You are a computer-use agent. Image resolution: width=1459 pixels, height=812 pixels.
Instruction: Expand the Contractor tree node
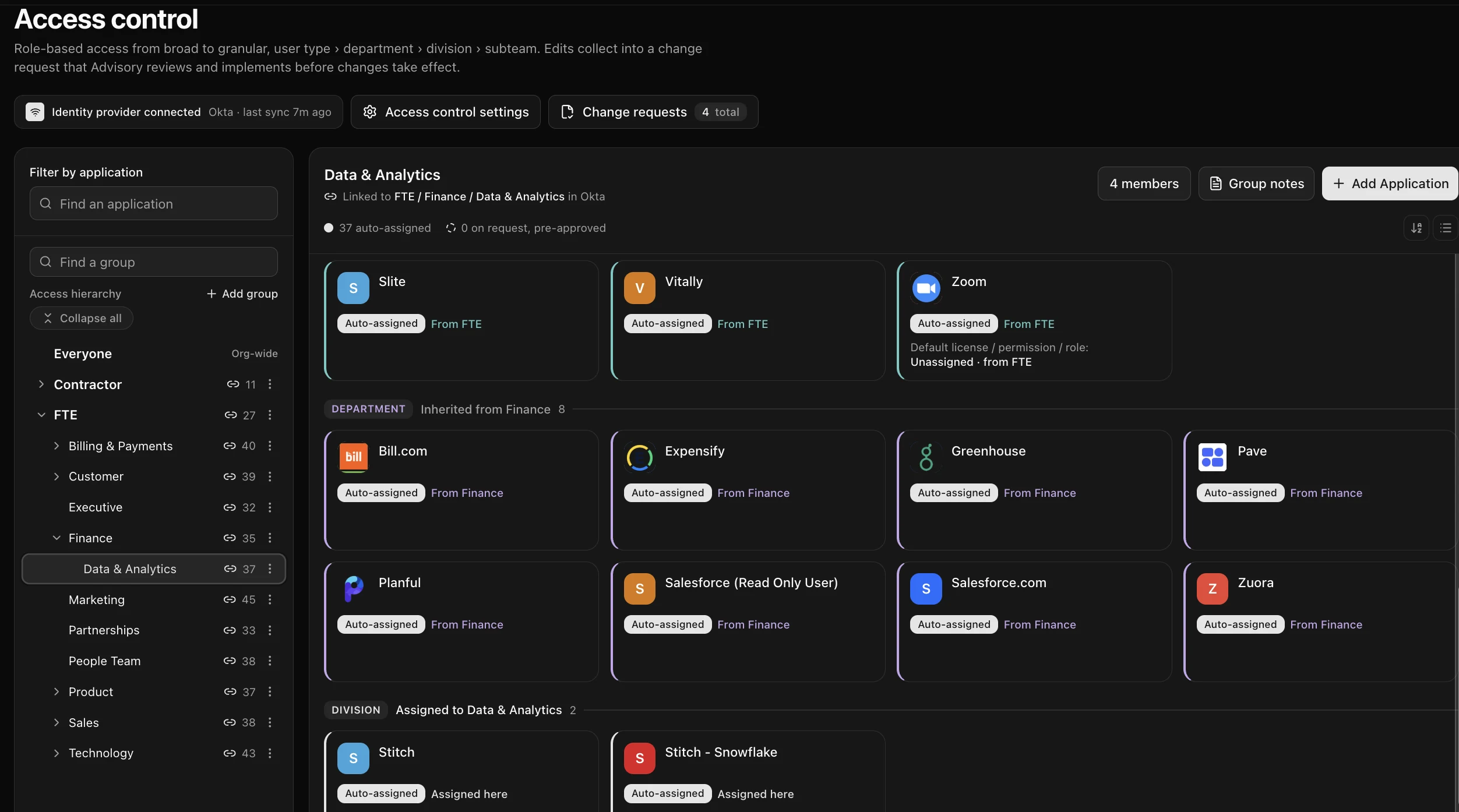pyautogui.click(x=41, y=384)
